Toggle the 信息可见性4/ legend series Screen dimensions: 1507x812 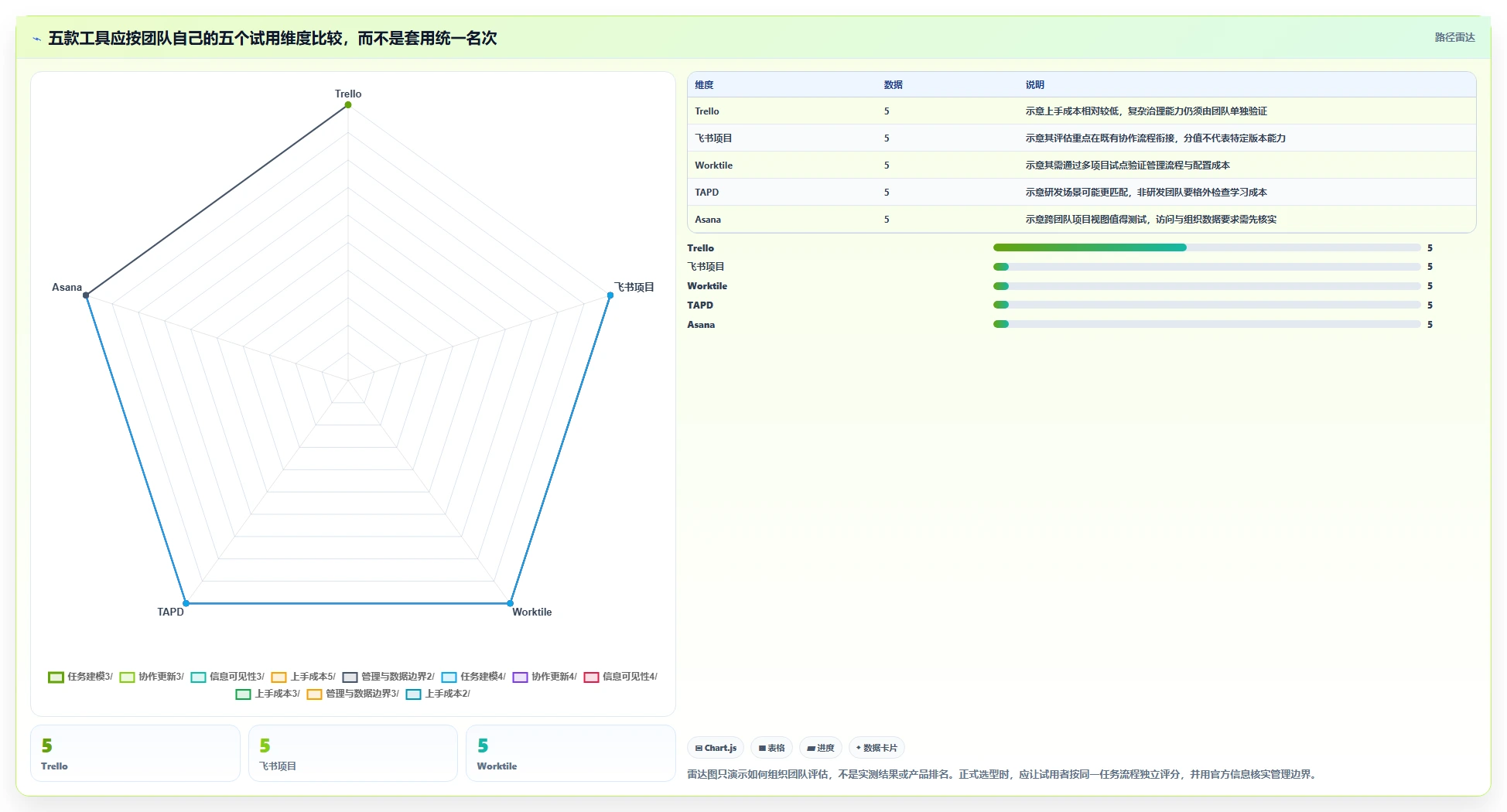[620, 677]
